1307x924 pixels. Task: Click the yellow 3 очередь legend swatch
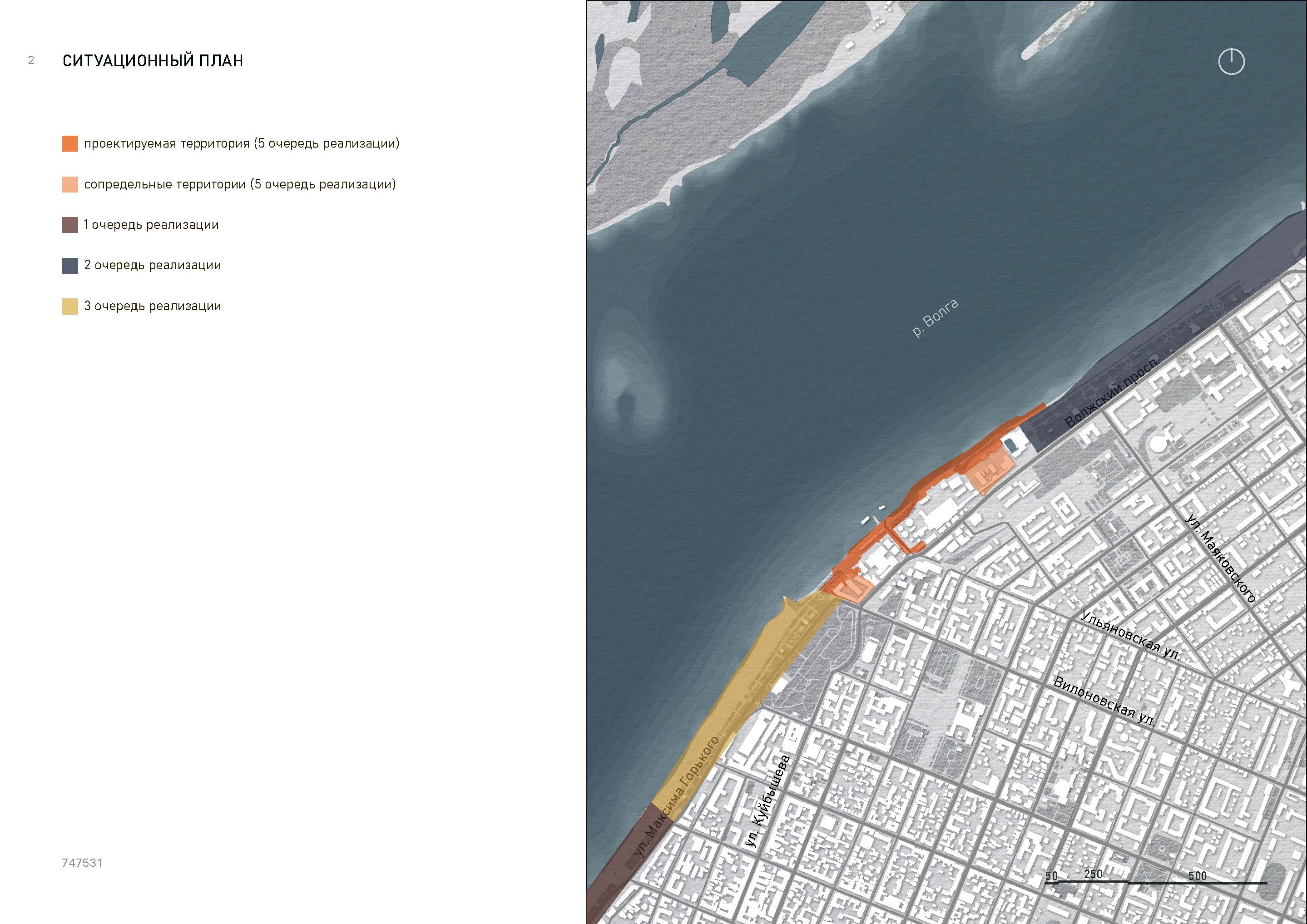tap(70, 306)
